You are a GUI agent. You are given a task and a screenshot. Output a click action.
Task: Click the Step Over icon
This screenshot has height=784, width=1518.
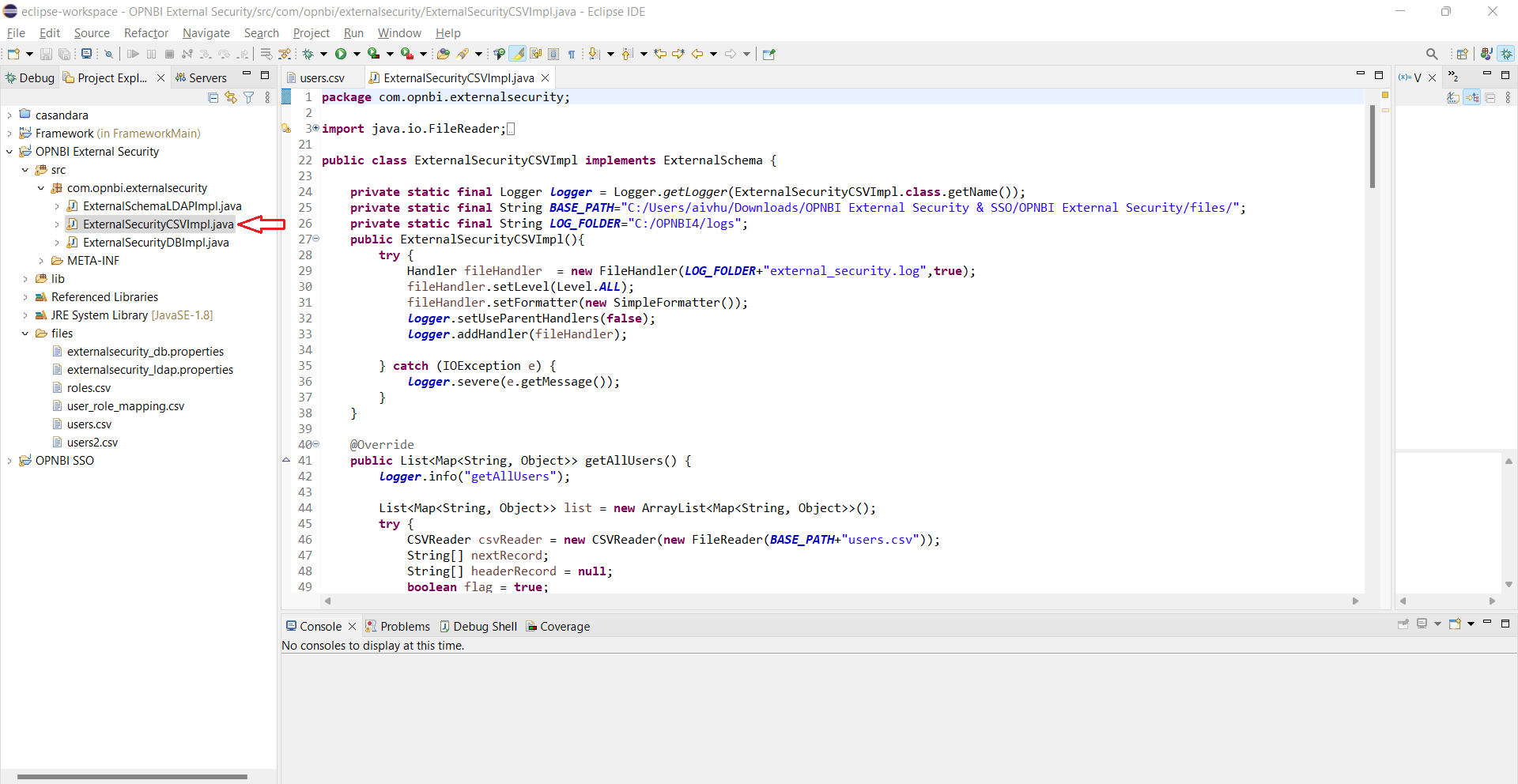point(224,54)
